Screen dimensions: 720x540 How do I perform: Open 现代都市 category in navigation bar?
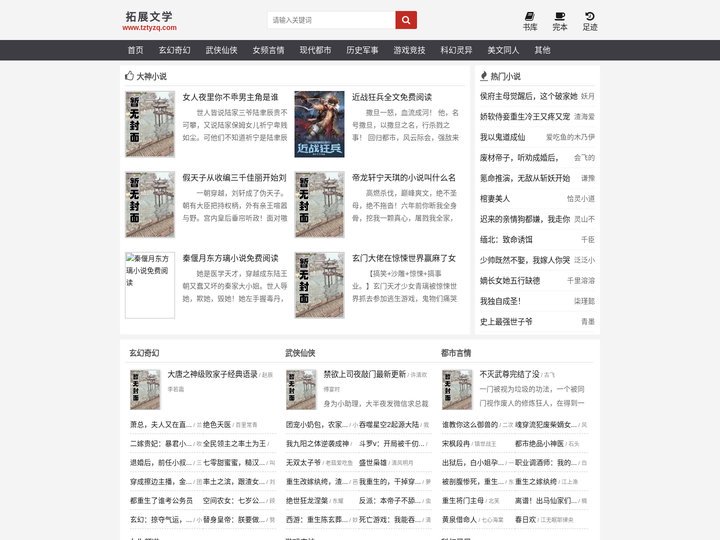315,50
